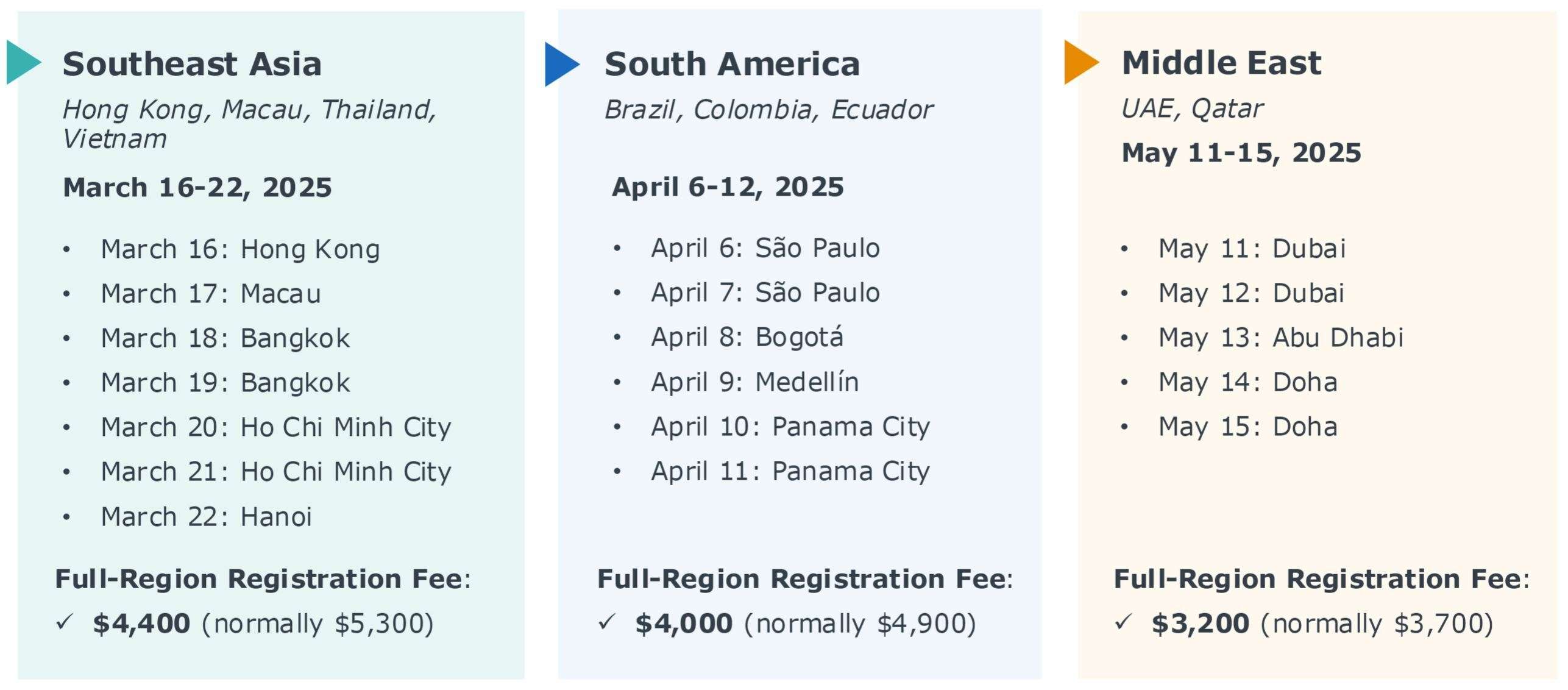Click the blue arrow beside South America

click(x=560, y=64)
